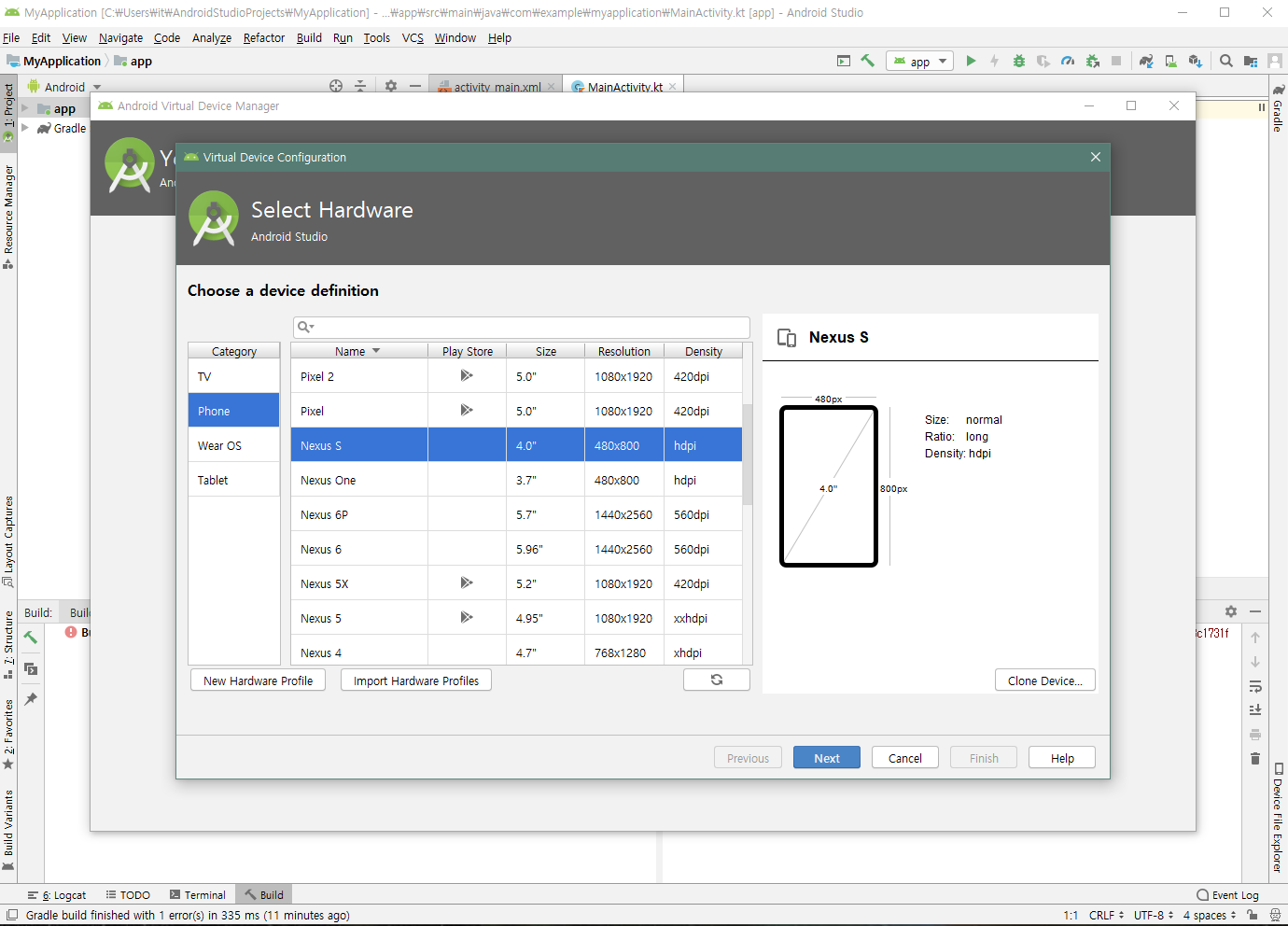Click the Cancel button
The width and height of the screenshot is (1288, 926).
905,758
